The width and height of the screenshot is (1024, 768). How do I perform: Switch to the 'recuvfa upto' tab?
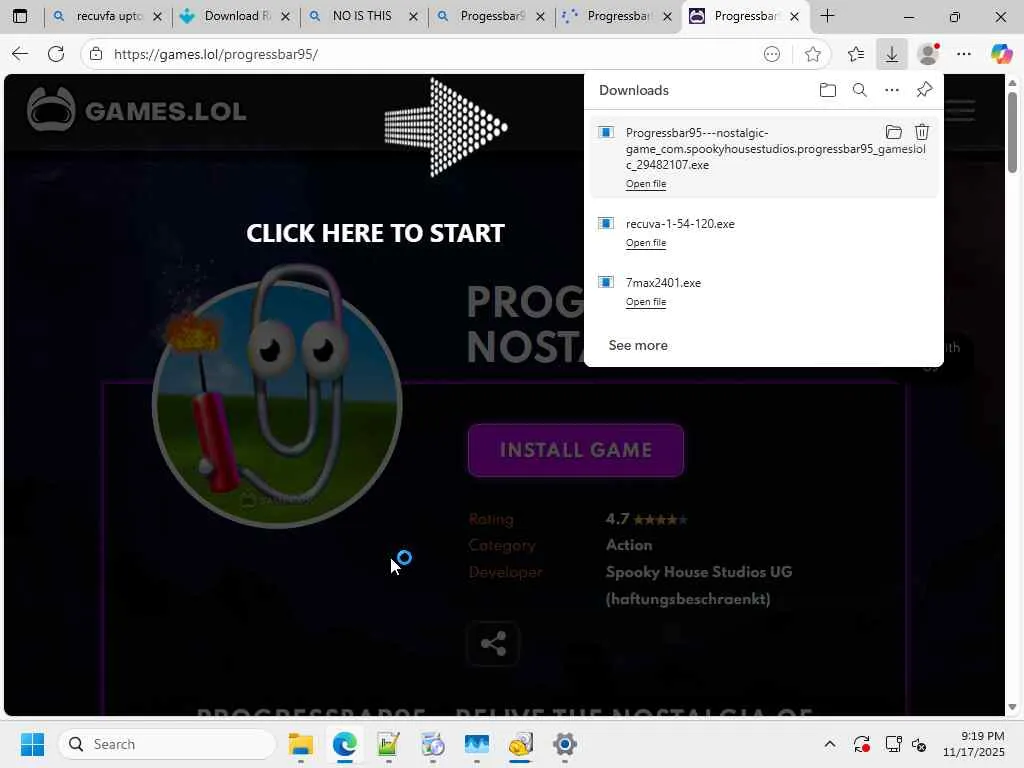coord(108,16)
